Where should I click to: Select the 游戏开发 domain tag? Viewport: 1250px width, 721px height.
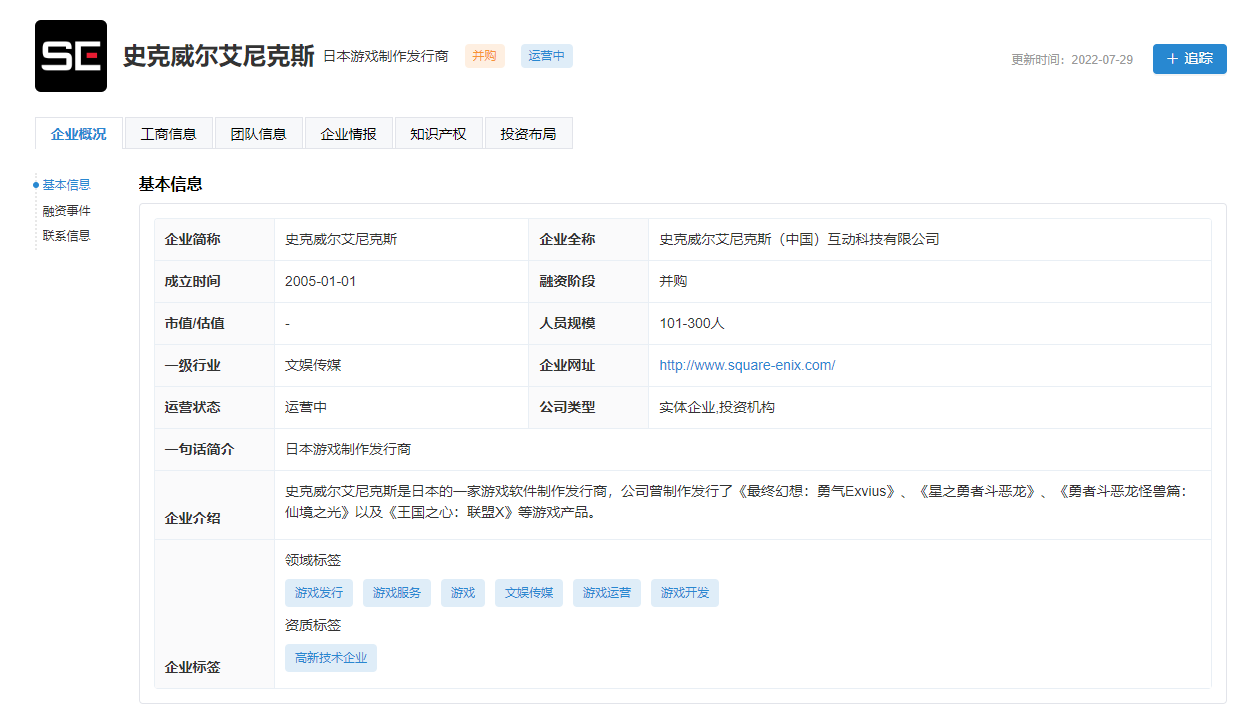click(x=685, y=593)
